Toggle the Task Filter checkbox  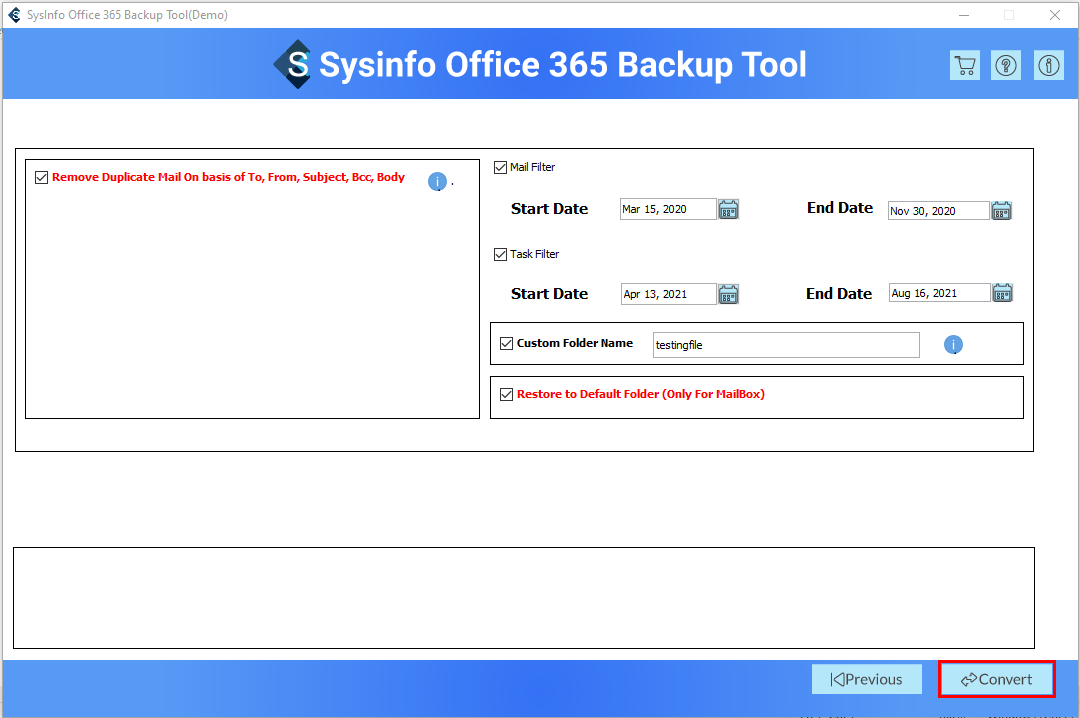pos(501,254)
